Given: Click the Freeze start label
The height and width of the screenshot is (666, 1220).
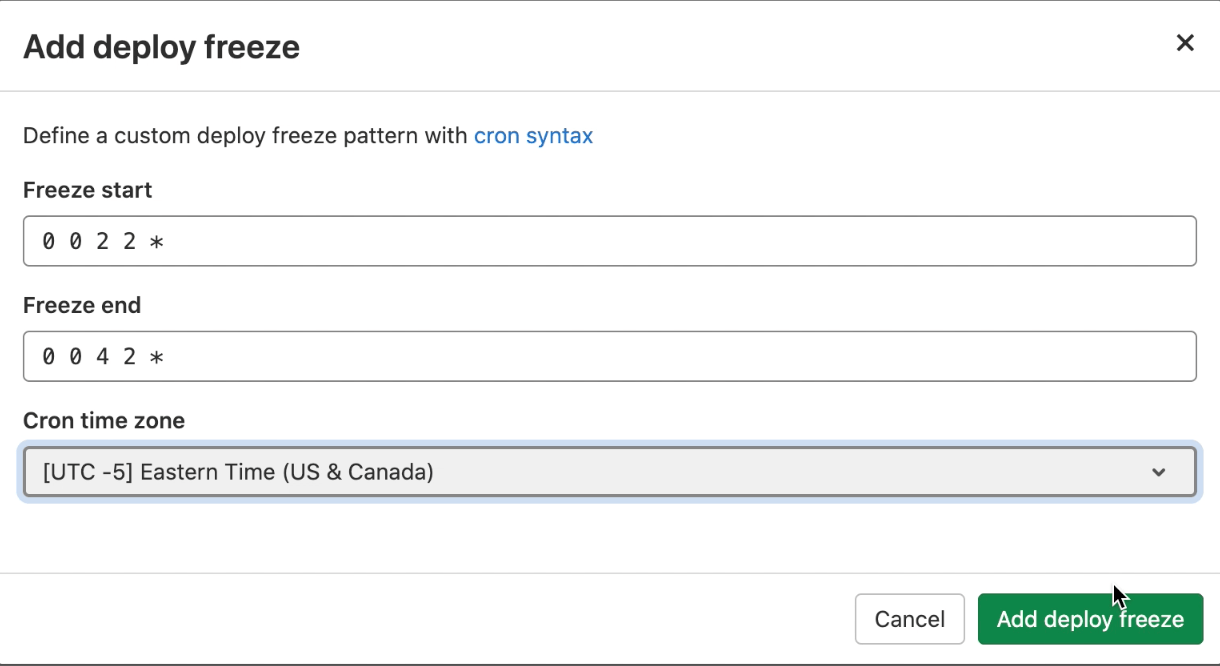Looking at the screenshot, I should click(x=87, y=190).
